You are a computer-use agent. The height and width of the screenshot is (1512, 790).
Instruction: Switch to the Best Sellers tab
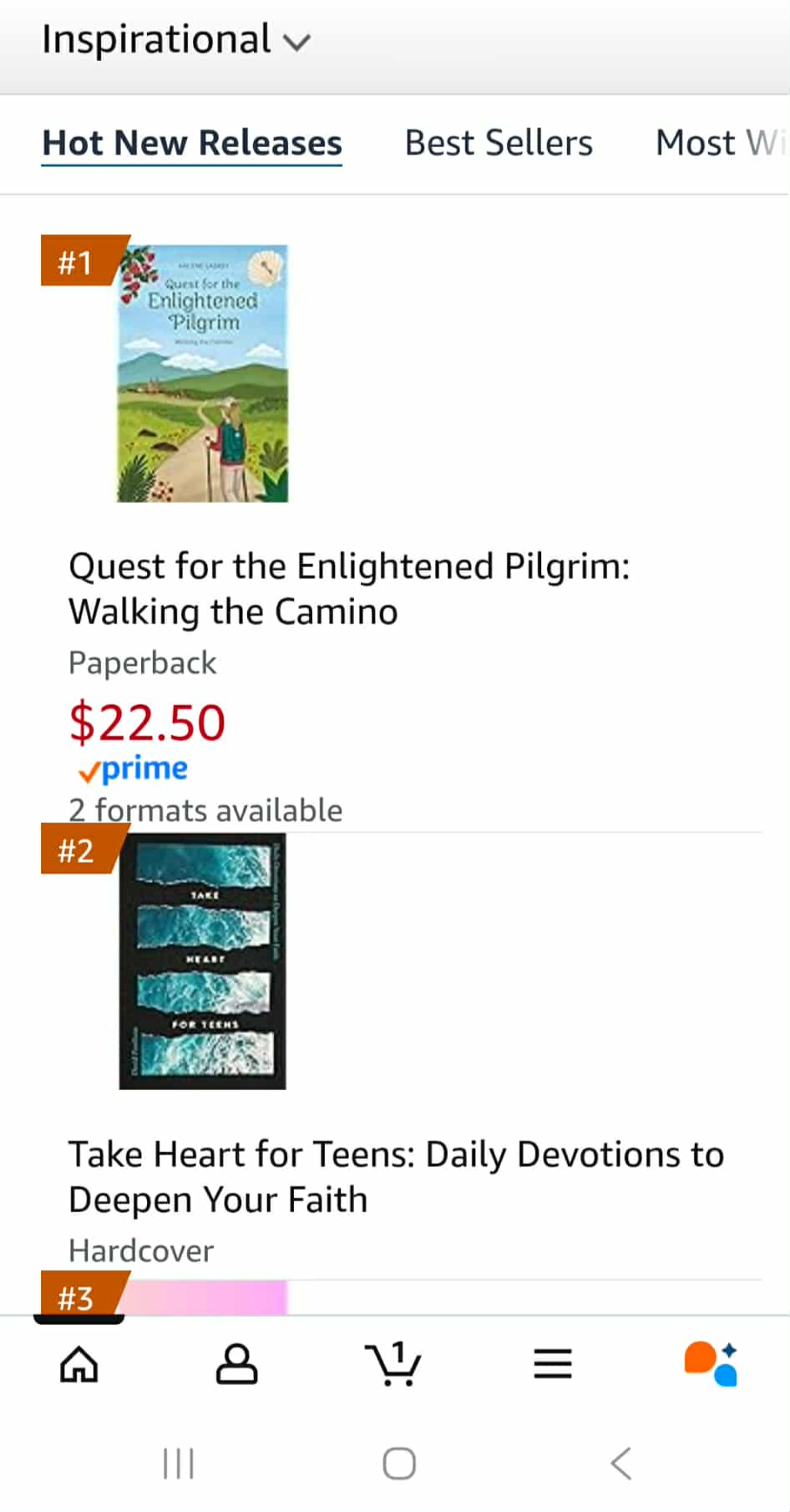(498, 143)
